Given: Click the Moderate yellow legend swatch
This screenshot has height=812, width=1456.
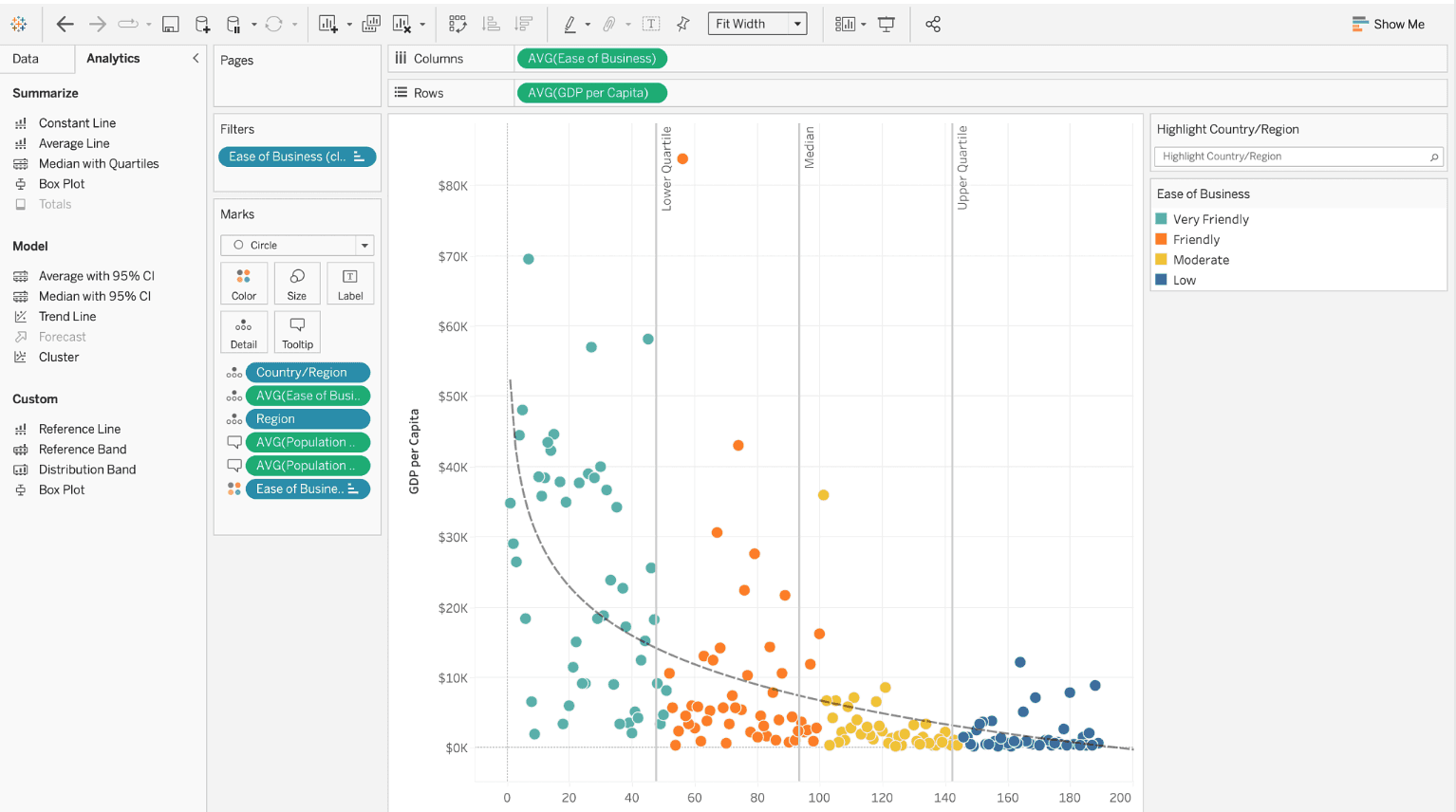Looking at the screenshot, I should click(x=1161, y=260).
